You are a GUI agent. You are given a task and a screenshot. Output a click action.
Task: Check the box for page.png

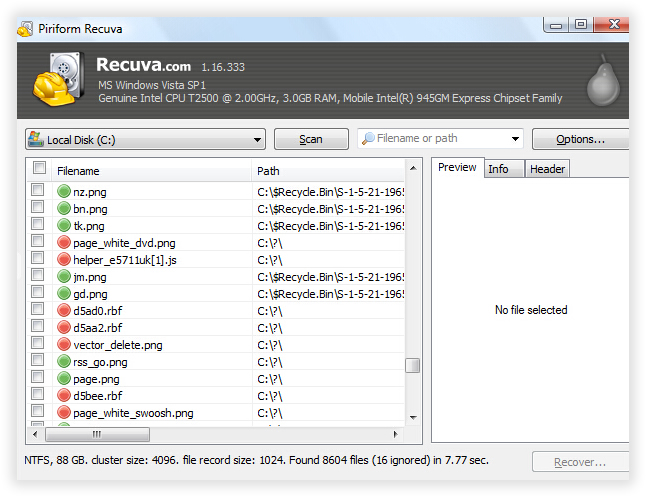pyautogui.click(x=37, y=377)
